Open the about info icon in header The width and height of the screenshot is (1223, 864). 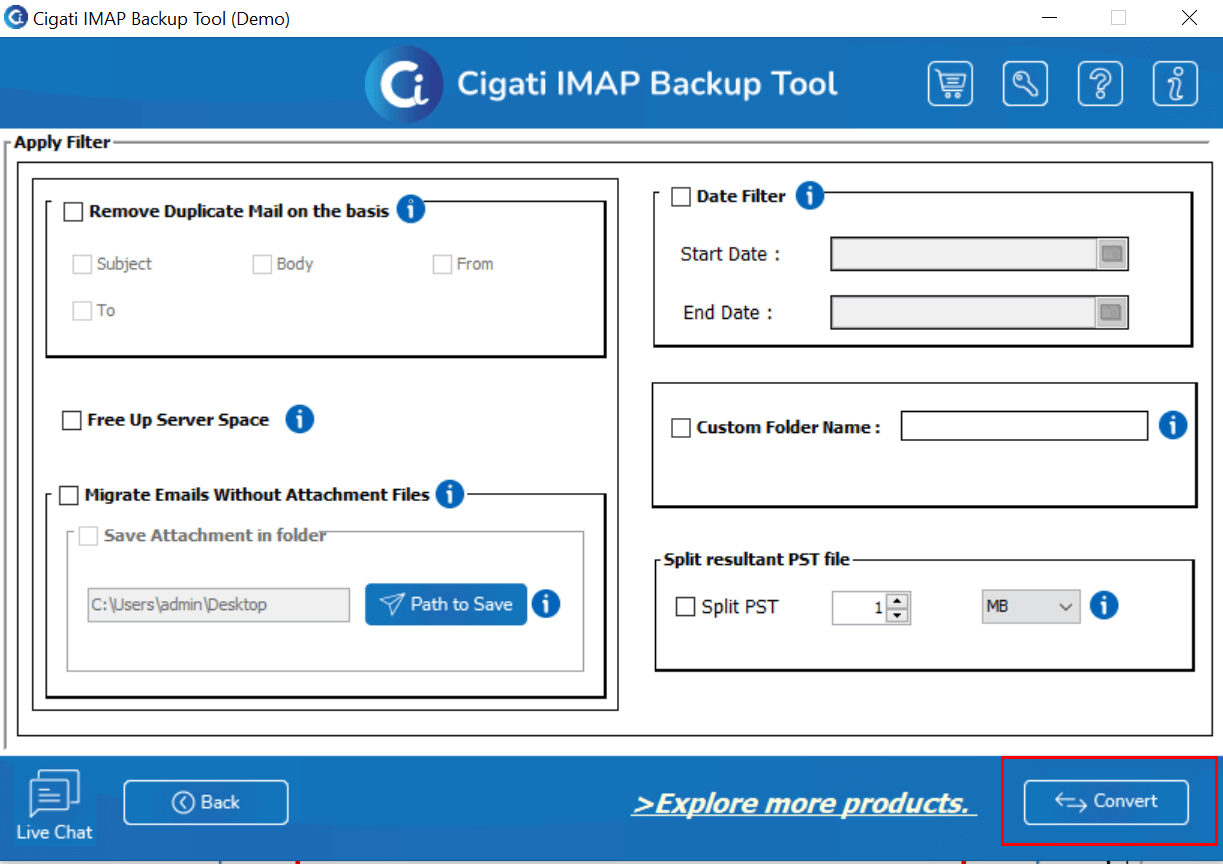click(x=1175, y=83)
